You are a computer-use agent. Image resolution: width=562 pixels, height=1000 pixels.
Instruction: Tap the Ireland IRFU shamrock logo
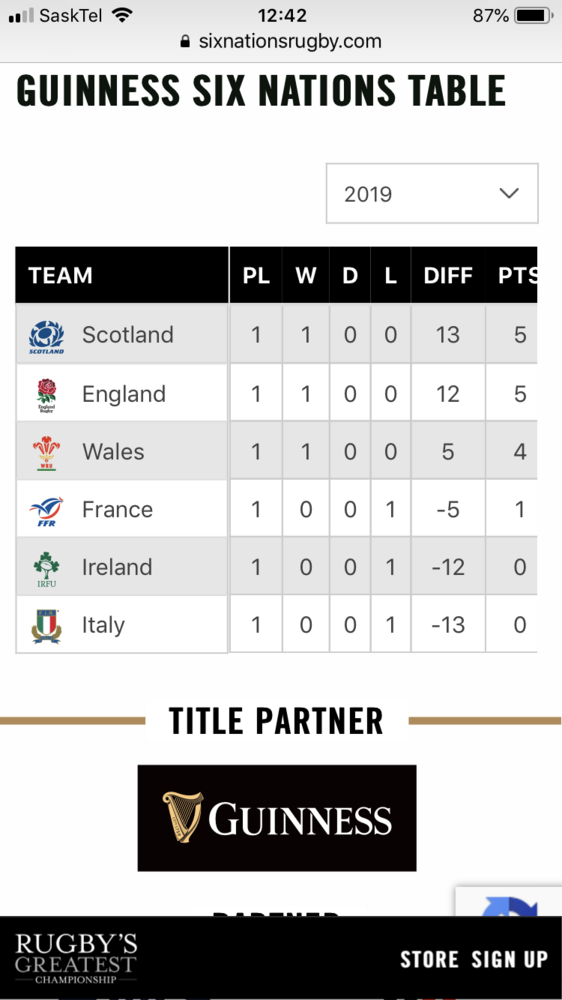pos(46,569)
